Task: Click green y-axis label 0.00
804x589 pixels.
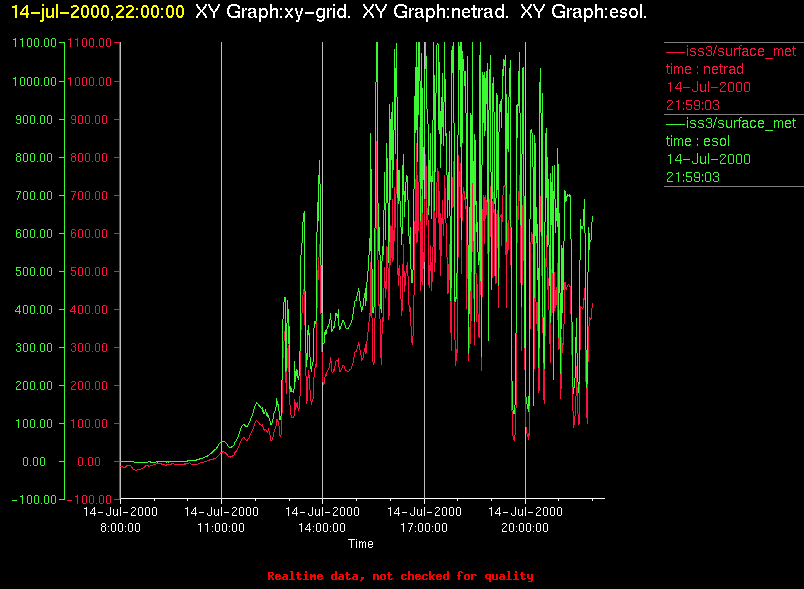Action: (x=34, y=461)
